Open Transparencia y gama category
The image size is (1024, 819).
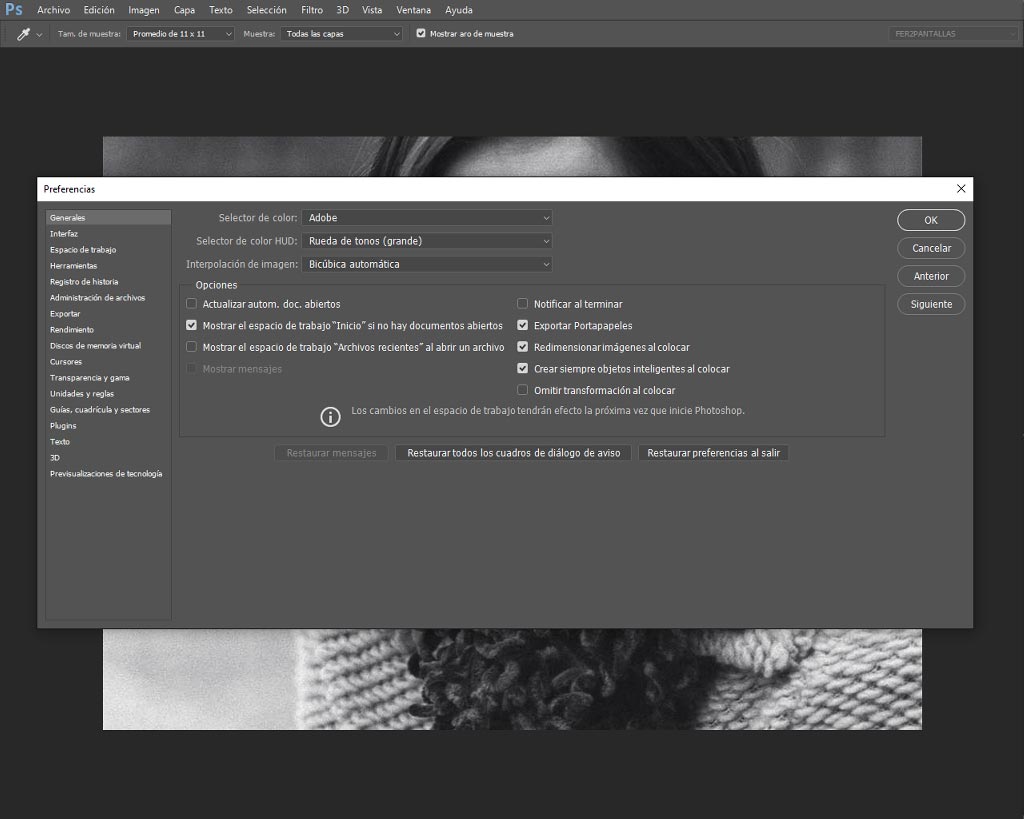click(89, 377)
